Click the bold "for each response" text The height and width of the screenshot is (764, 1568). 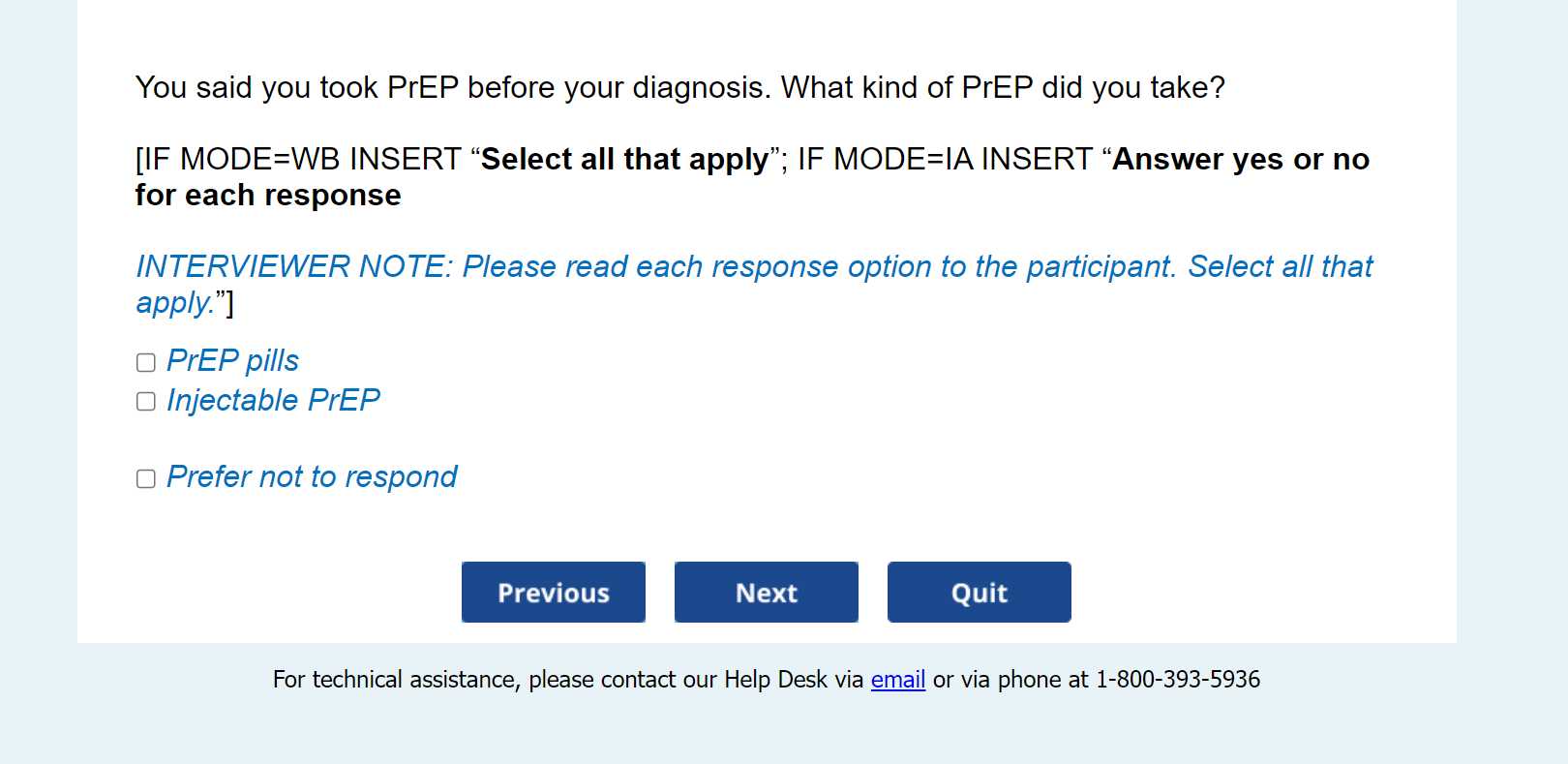tap(268, 196)
